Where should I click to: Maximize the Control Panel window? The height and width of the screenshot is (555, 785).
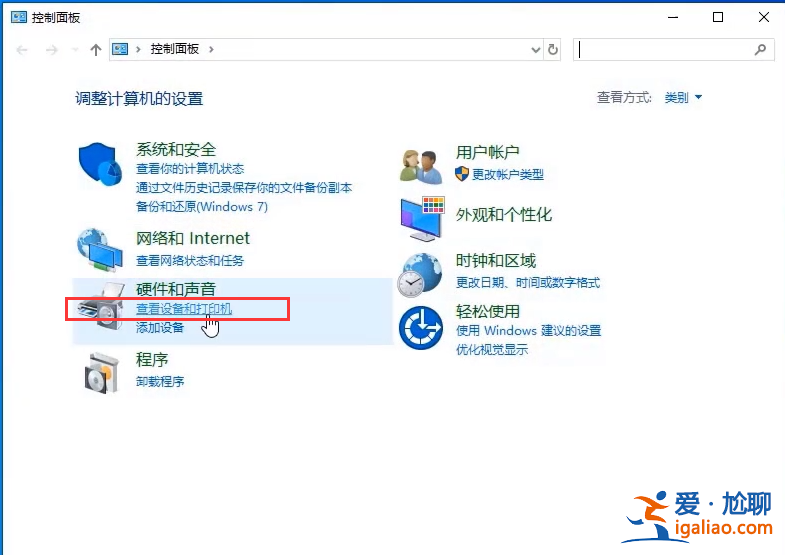(717, 18)
